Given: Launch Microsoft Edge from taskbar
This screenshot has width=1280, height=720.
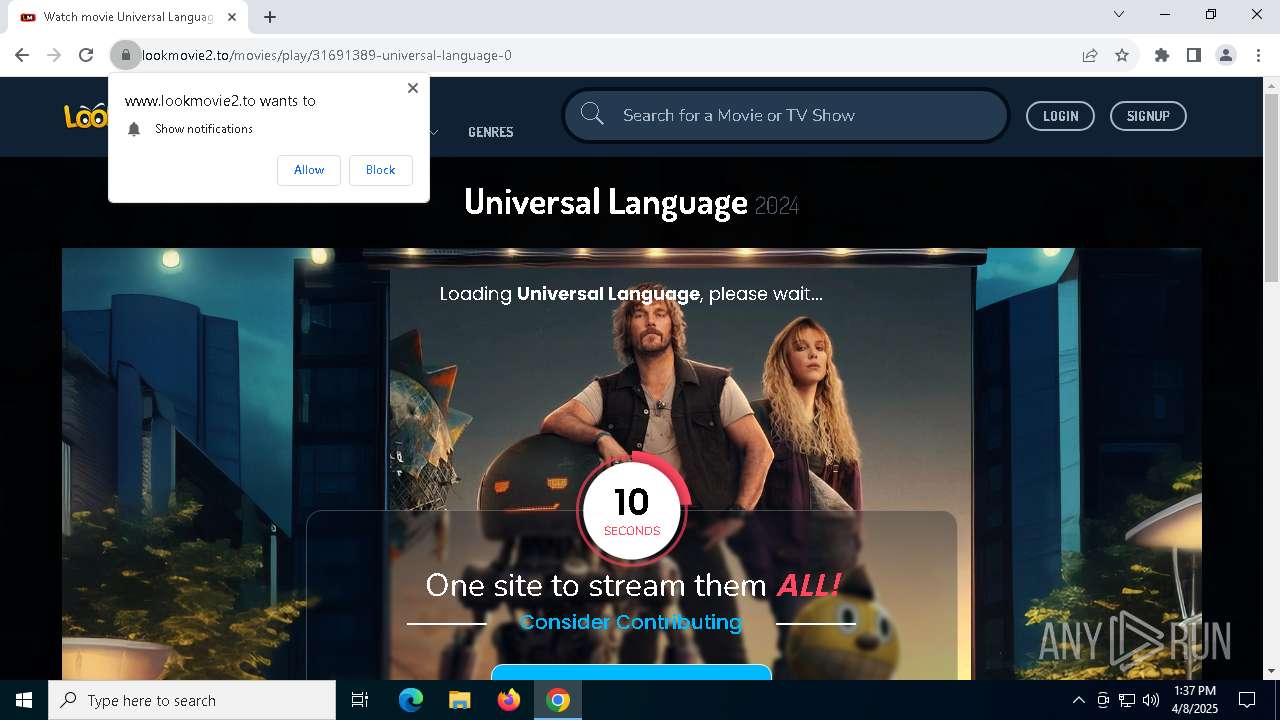Looking at the screenshot, I should click(x=411, y=700).
